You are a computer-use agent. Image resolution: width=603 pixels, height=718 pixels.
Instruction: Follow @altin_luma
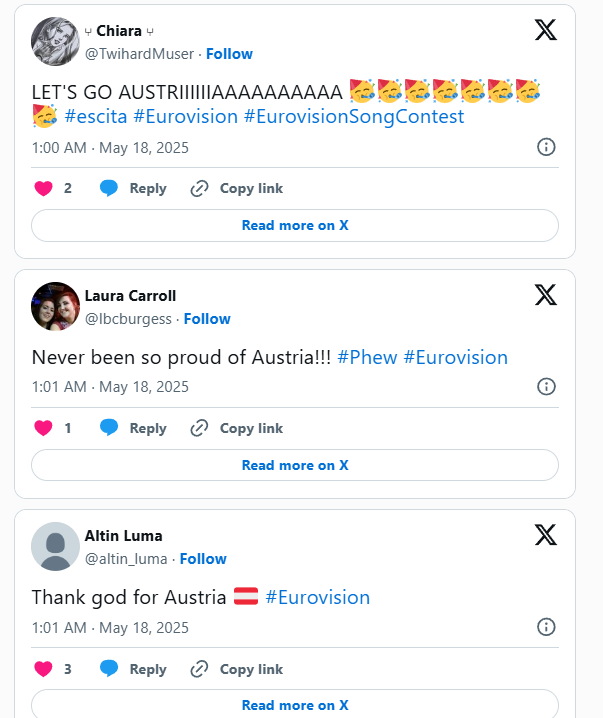203,559
